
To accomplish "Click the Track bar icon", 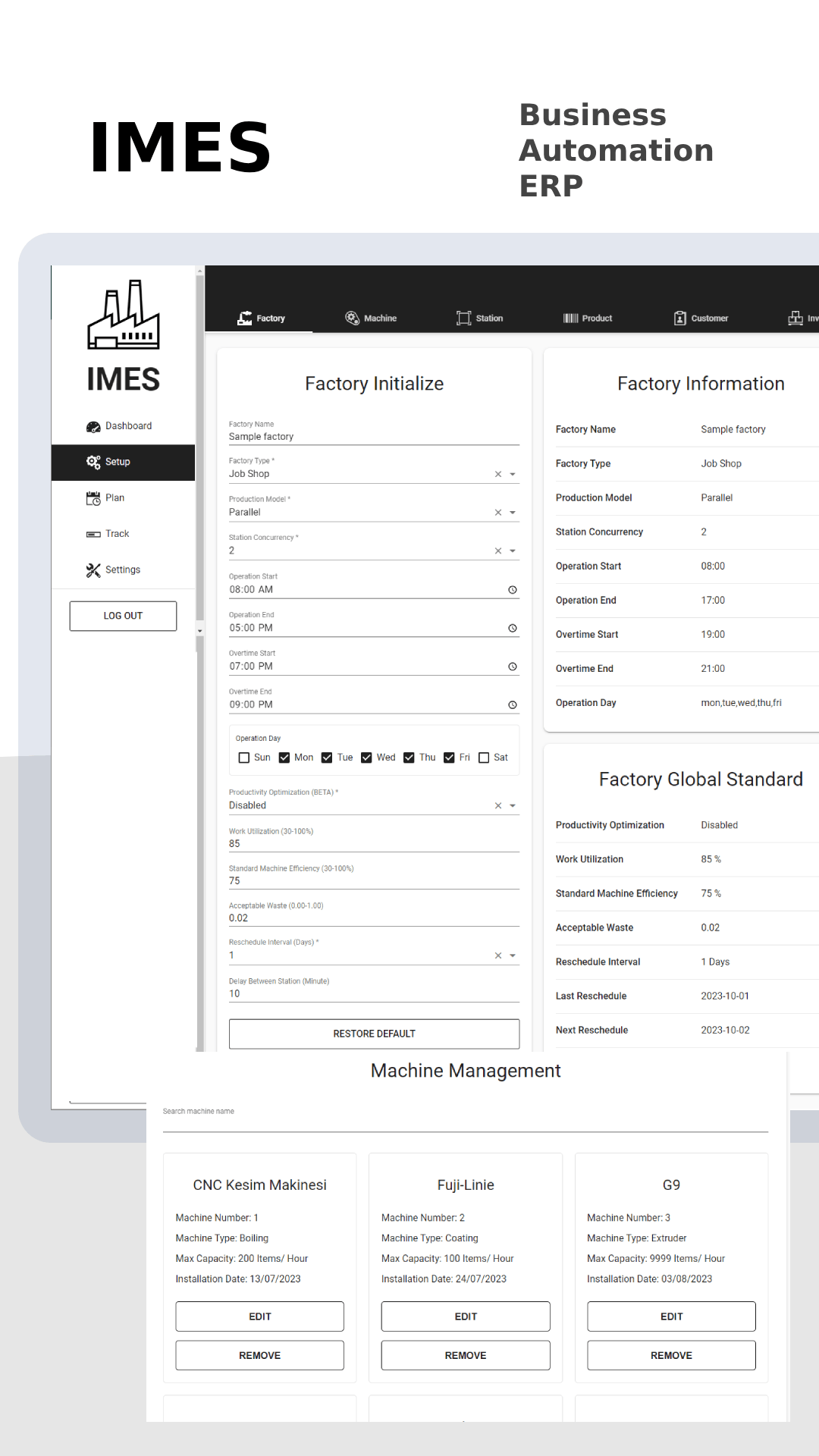I will coord(93,535).
